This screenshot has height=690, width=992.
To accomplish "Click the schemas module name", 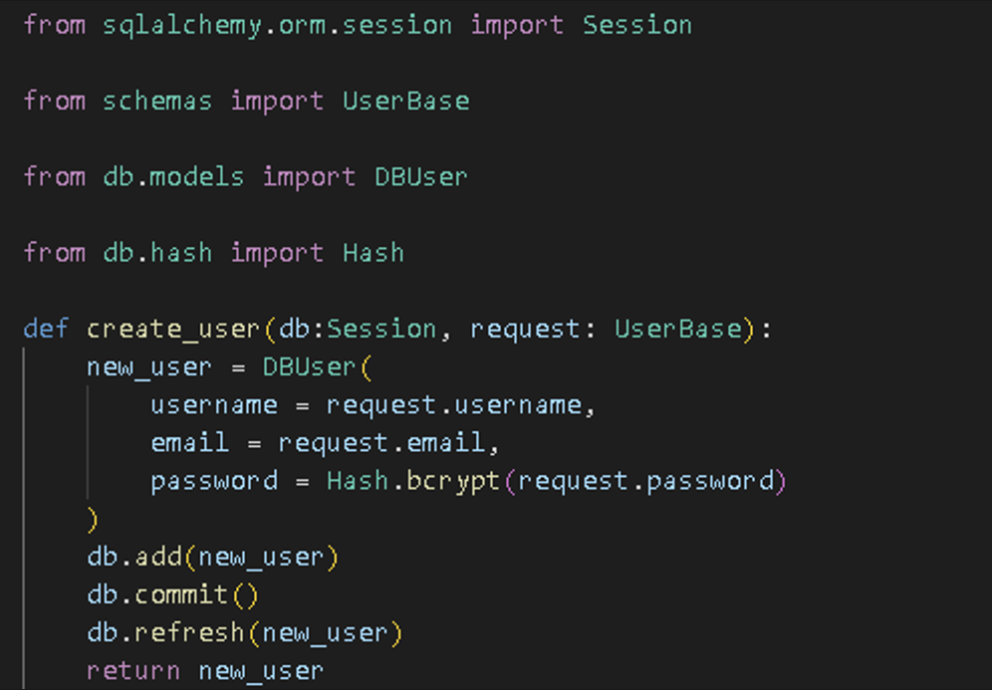I will point(157,101).
